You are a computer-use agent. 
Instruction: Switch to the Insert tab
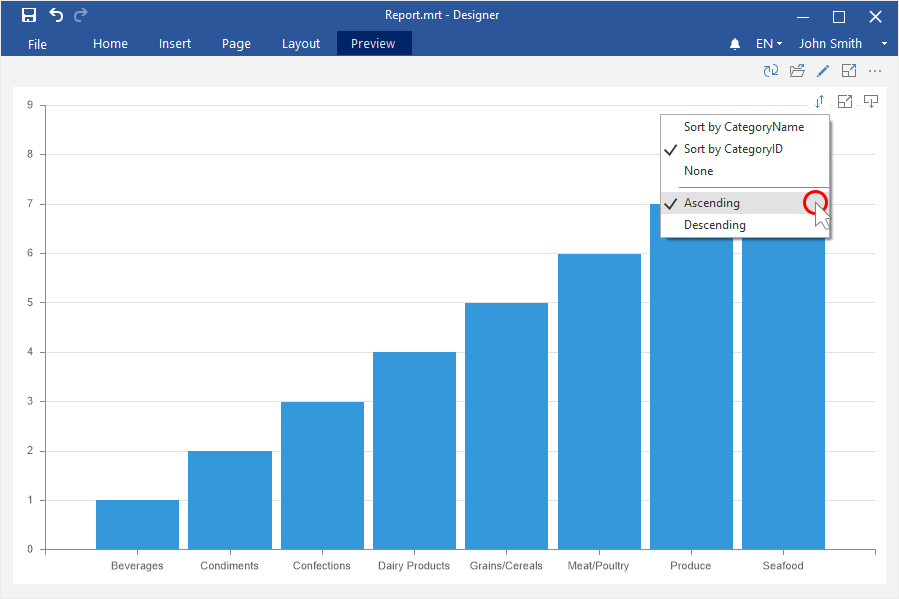[x=174, y=44]
